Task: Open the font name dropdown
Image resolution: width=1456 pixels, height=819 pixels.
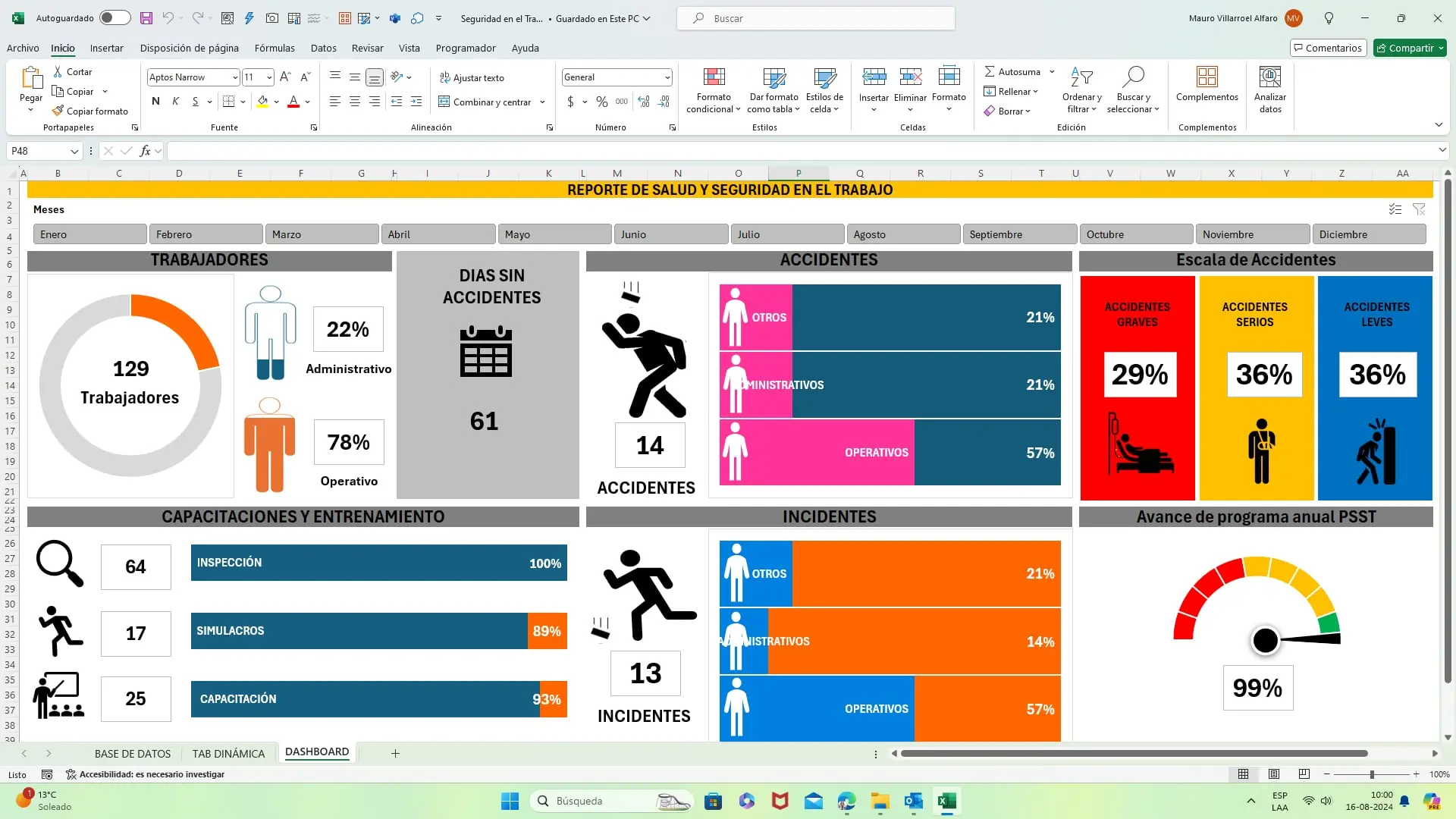Action: coord(235,77)
